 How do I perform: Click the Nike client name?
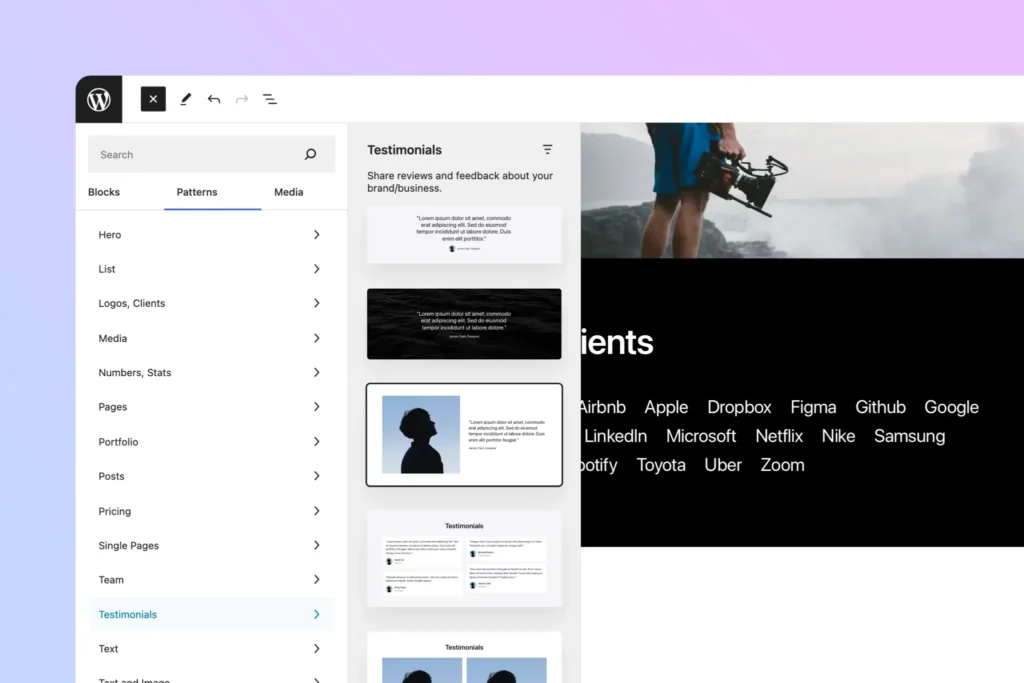(x=839, y=436)
